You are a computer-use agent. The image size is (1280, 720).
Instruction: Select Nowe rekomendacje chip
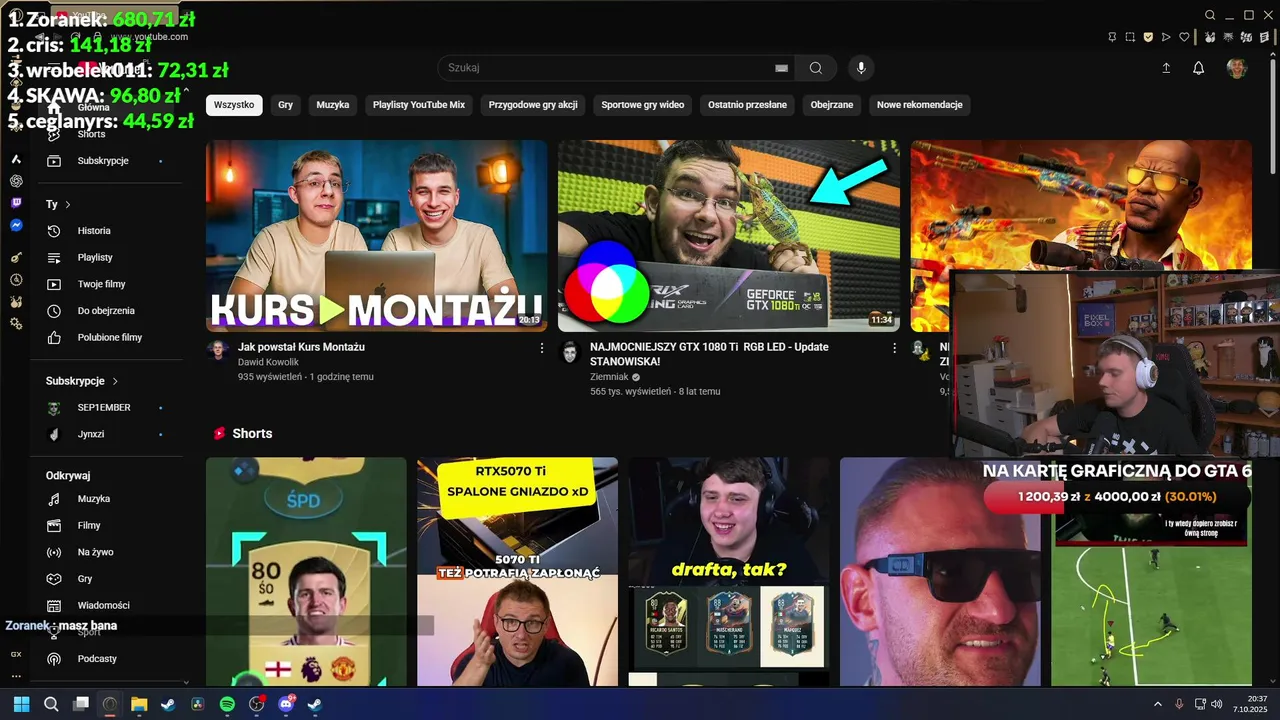(x=920, y=105)
